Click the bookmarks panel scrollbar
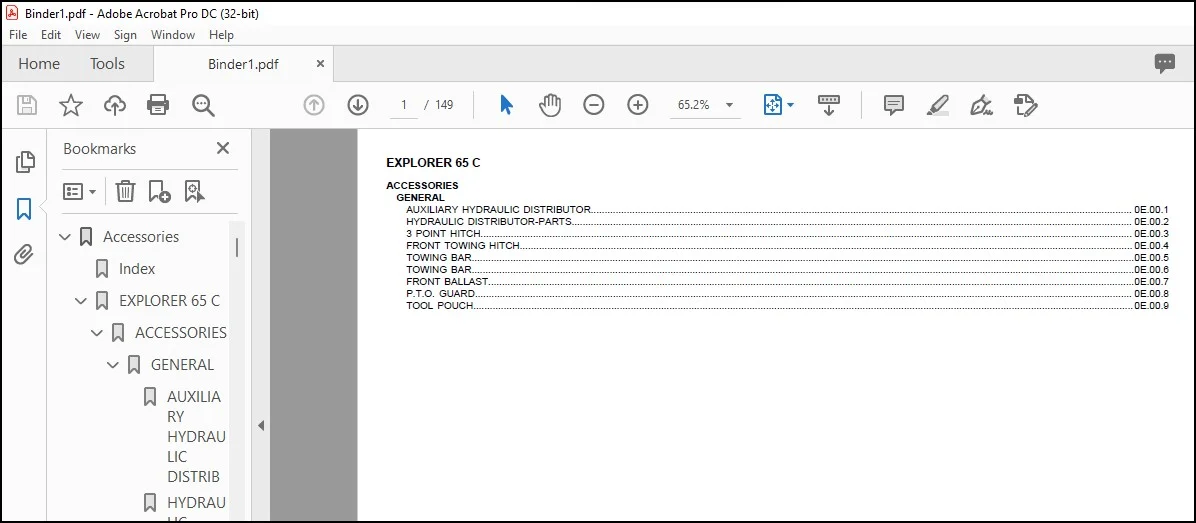The image size is (1196, 523). point(236,248)
